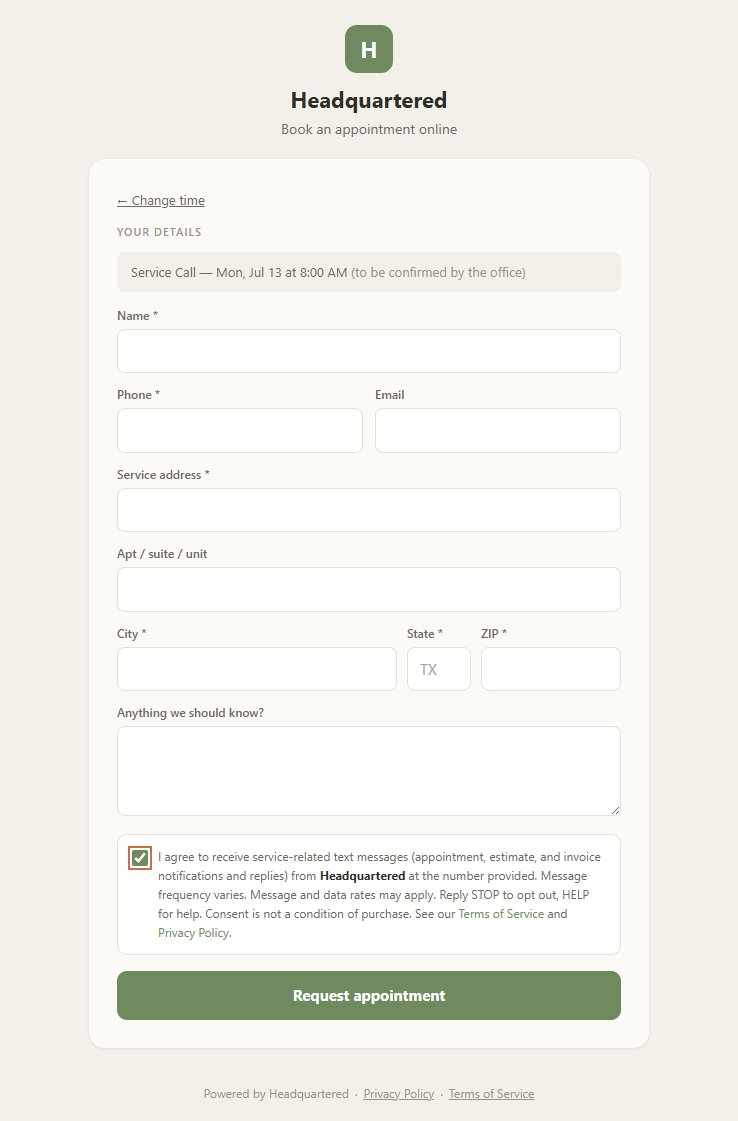Image resolution: width=738 pixels, height=1121 pixels.
Task: Select the Apt / suite / unit field
Action: [x=369, y=589]
